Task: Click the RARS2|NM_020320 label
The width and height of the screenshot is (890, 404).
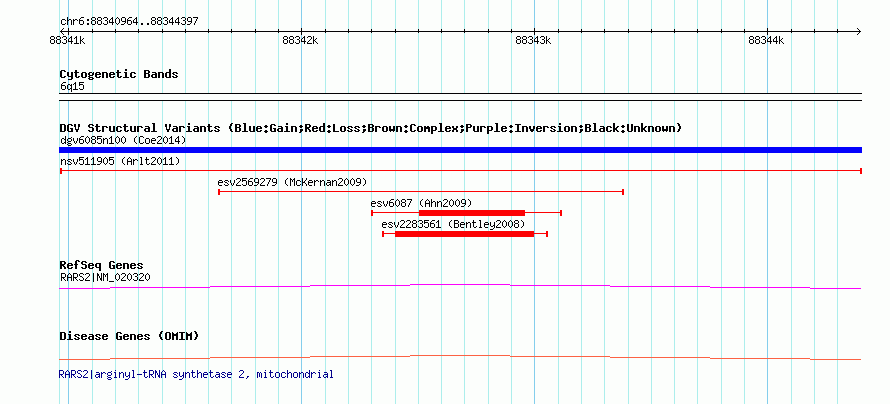Action: tap(105, 277)
